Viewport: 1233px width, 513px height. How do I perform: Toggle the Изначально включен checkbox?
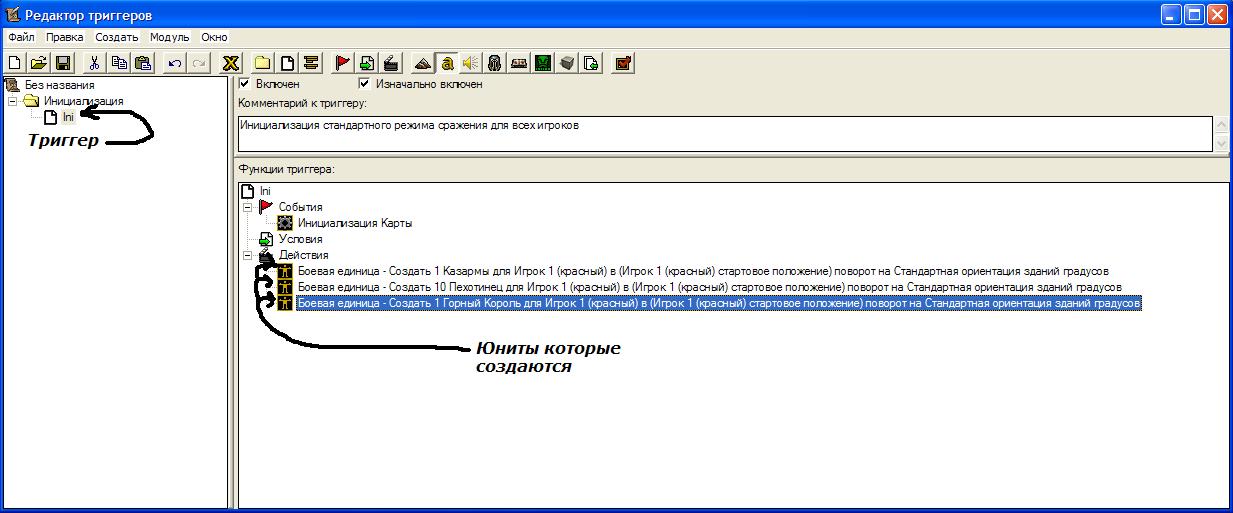364,84
